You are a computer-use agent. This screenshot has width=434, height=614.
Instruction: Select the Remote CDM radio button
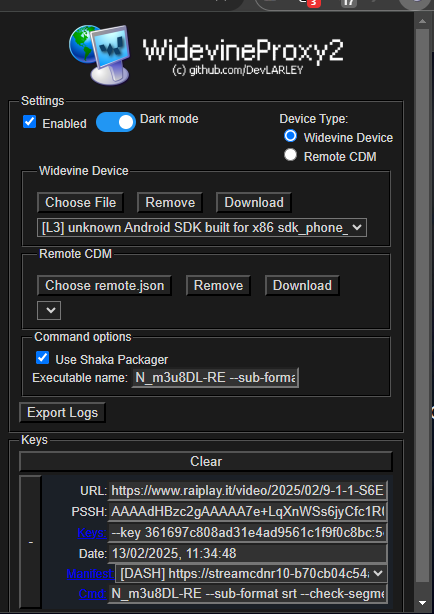point(290,155)
